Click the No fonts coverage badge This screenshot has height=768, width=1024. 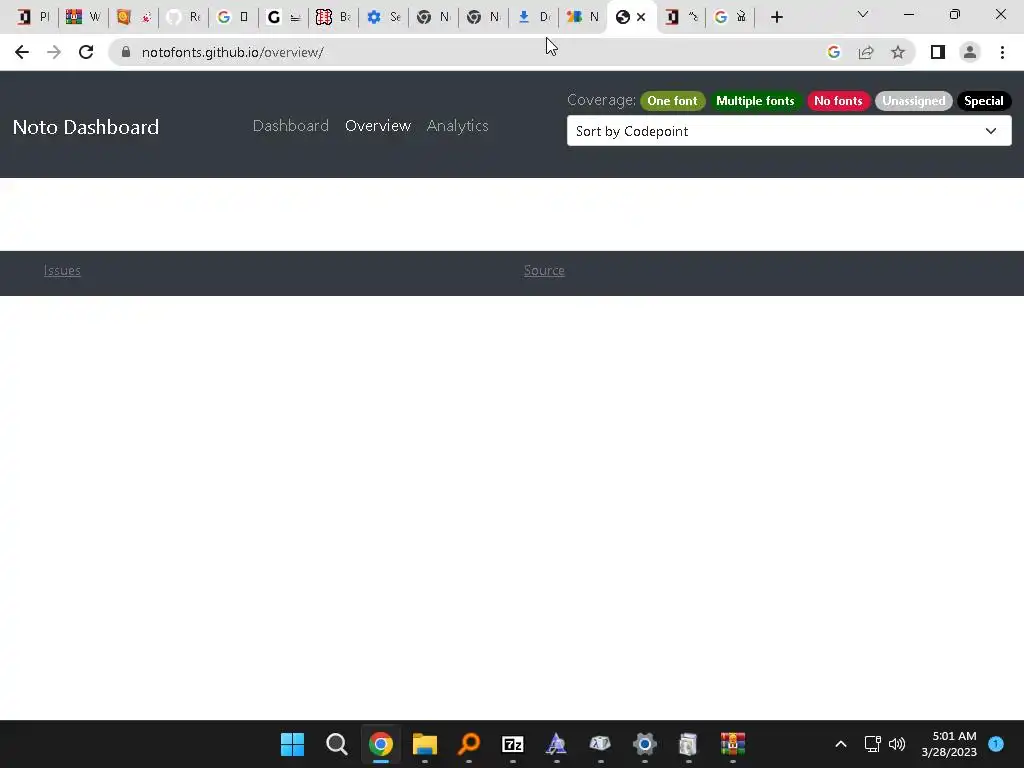[838, 101]
